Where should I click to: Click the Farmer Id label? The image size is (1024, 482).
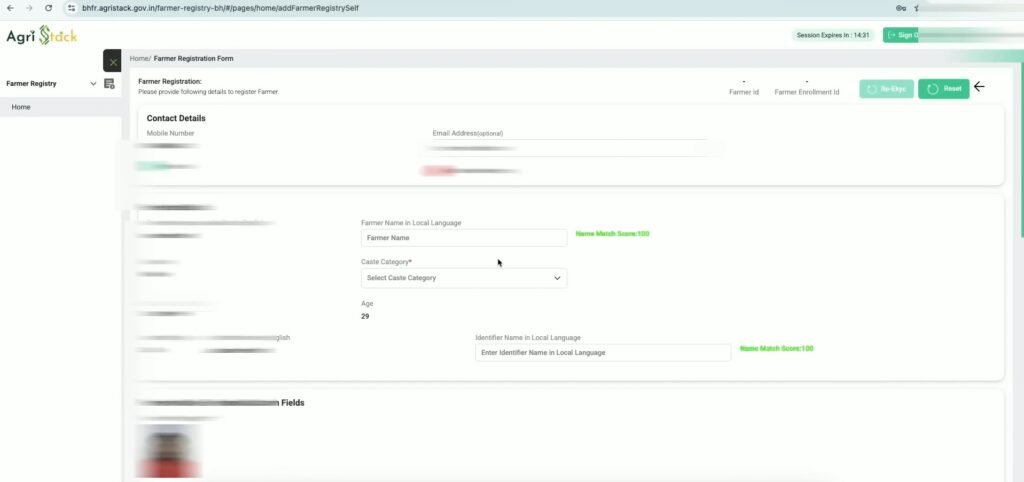click(744, 92)
